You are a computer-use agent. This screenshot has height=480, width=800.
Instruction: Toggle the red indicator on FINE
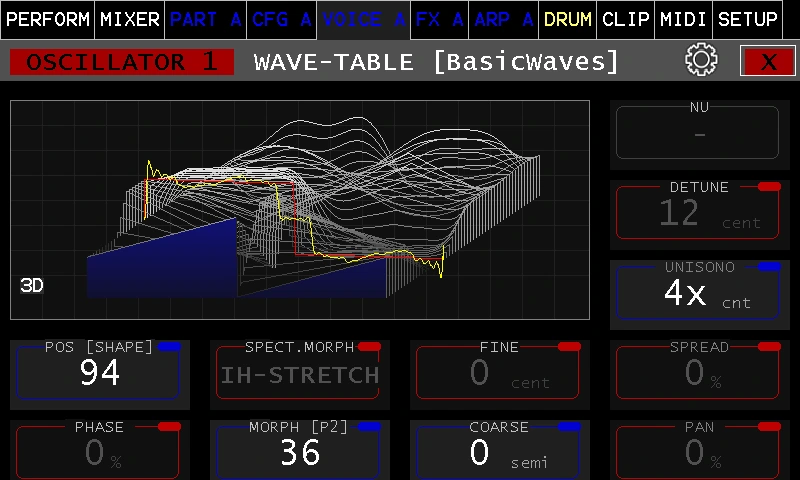pyautogui.click(x=569, y=347)
